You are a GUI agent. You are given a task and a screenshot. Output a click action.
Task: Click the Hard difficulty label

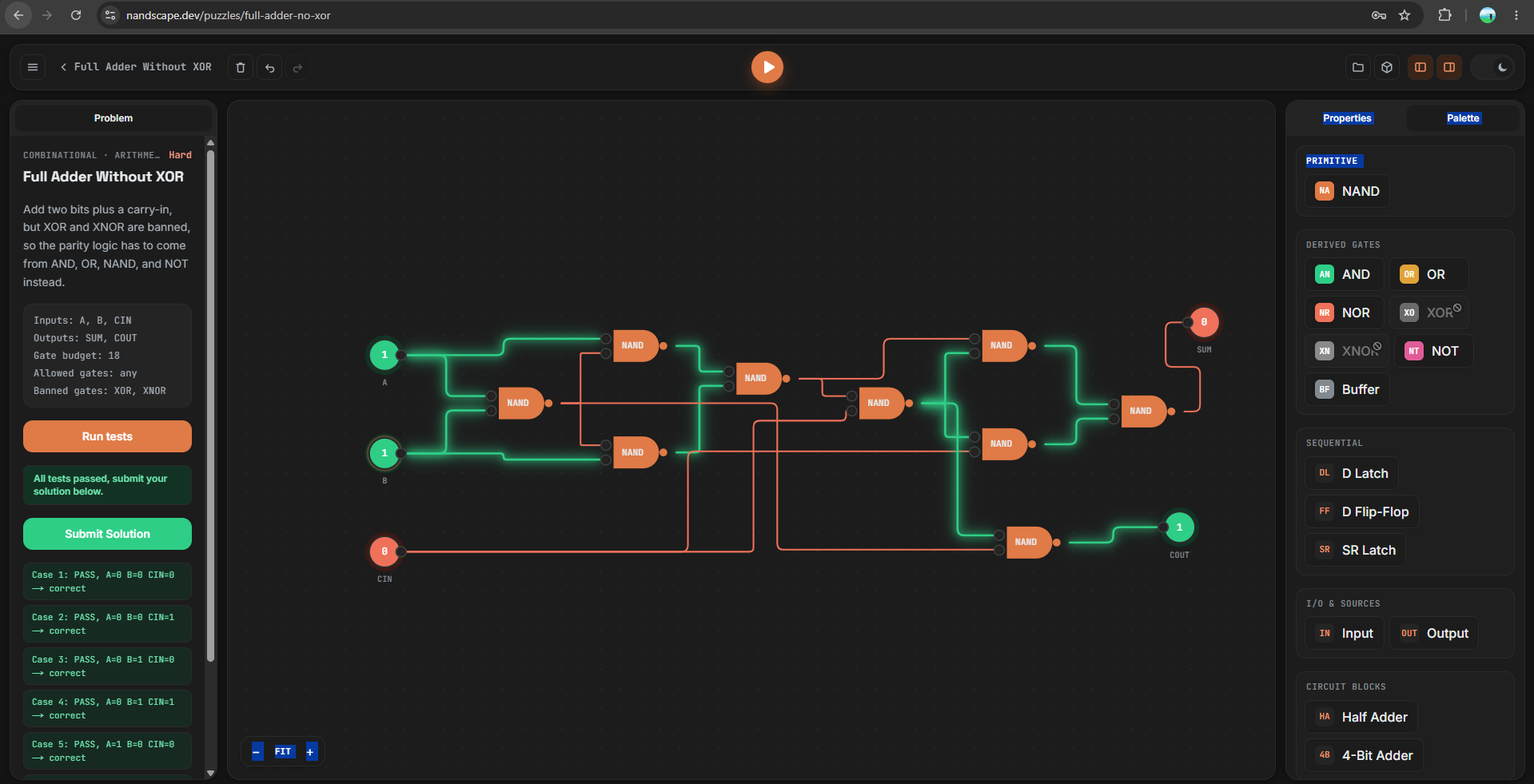180,155
